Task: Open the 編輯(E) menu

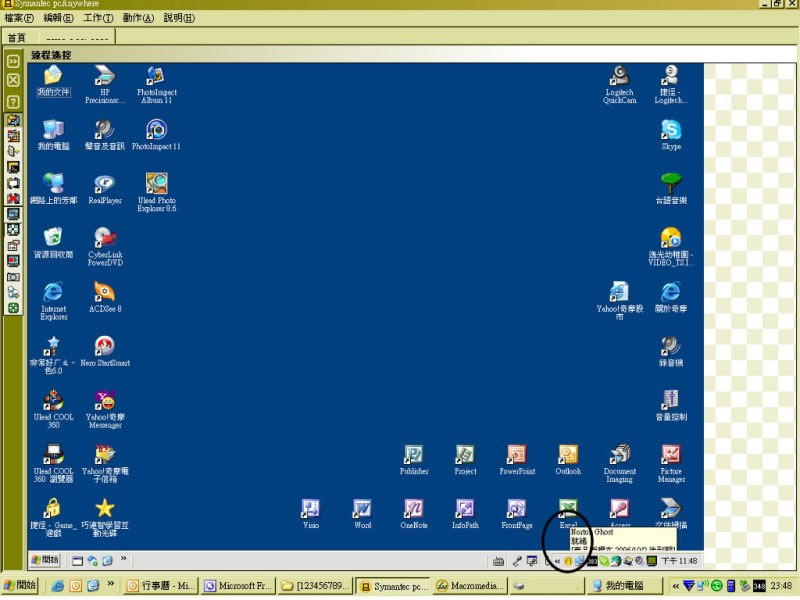Action: [58, 18]
